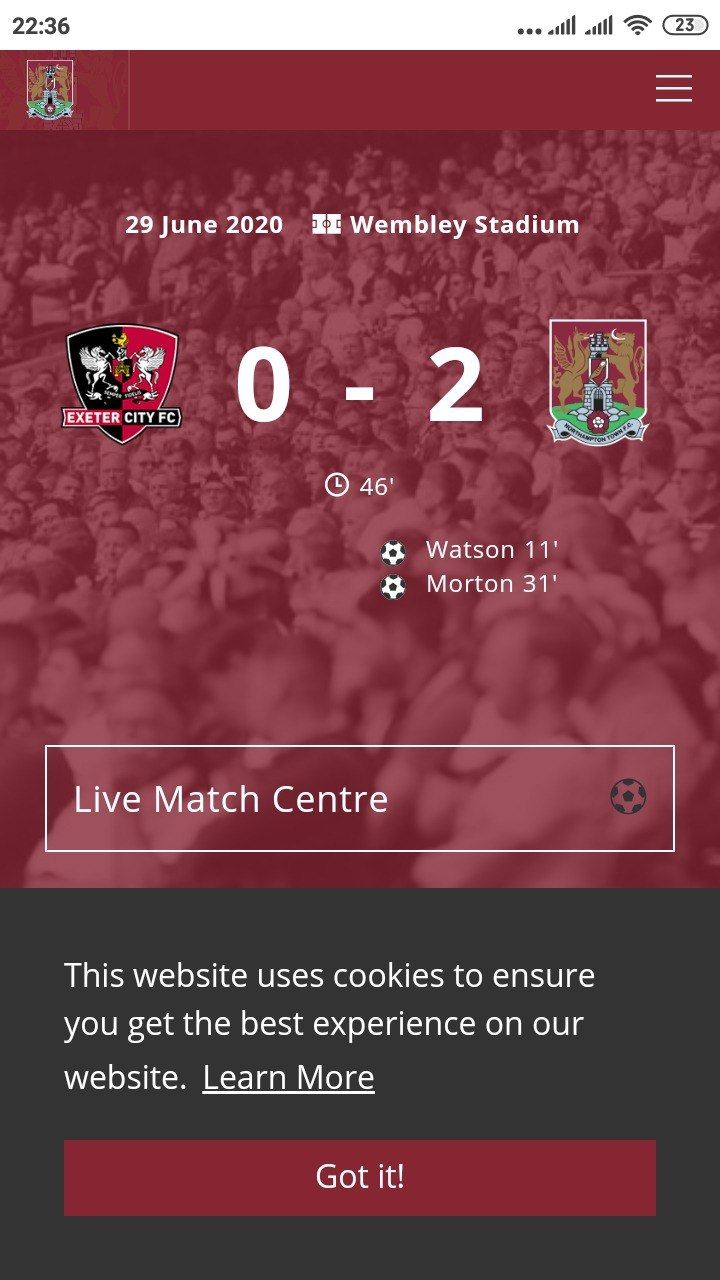Tap the Exeter City FC badge

(123, 385)
